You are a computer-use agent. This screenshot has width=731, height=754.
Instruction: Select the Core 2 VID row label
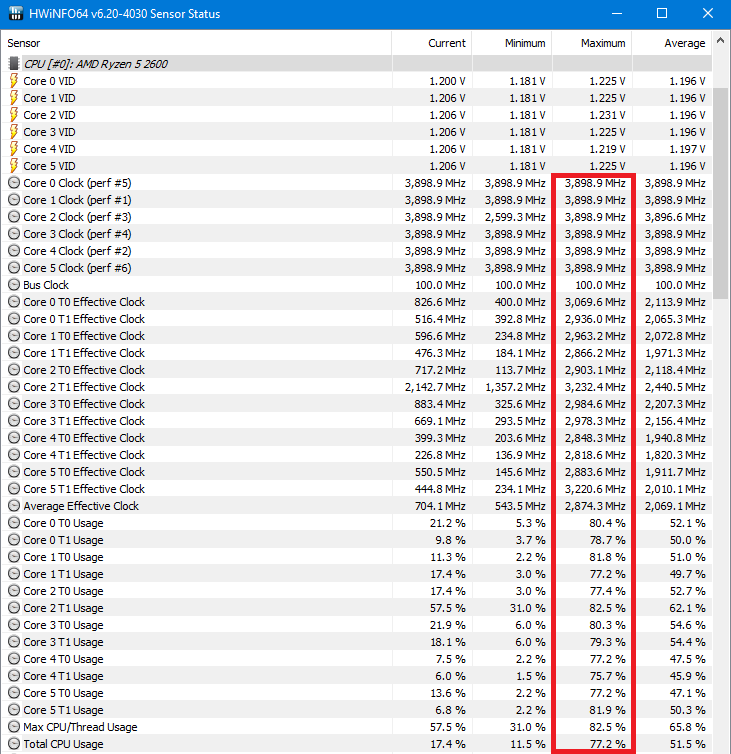[x=50, y=115]
